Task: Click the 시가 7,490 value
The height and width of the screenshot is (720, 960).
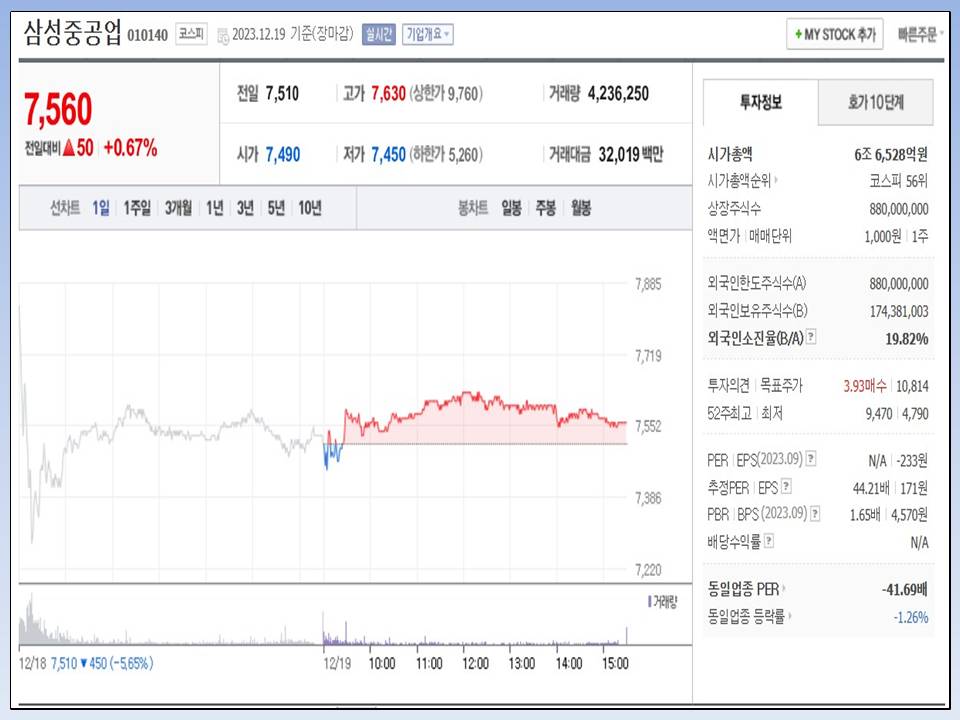Action: [x=283, y=154]
